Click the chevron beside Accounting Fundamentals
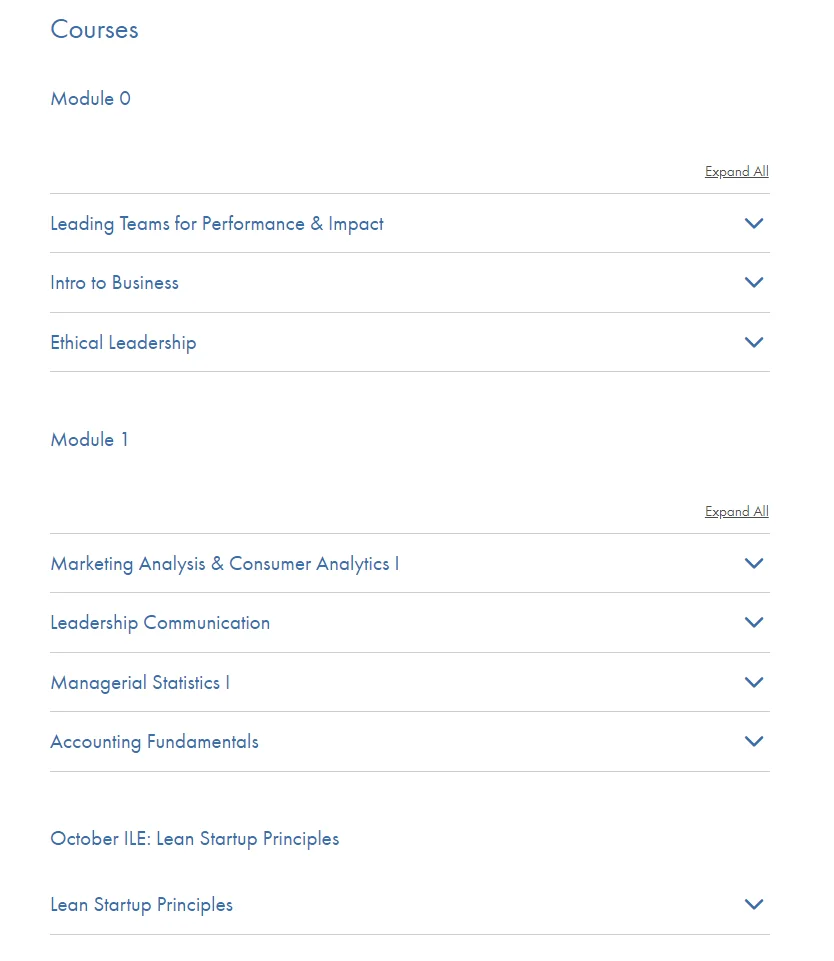The width and height of the screenshot is (834, 961). pyautogui.click(x=754, y=741)
